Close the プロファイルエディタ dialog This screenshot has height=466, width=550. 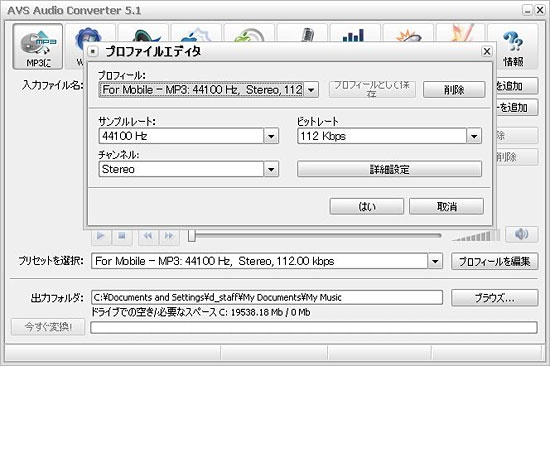(x=487, y=52)
